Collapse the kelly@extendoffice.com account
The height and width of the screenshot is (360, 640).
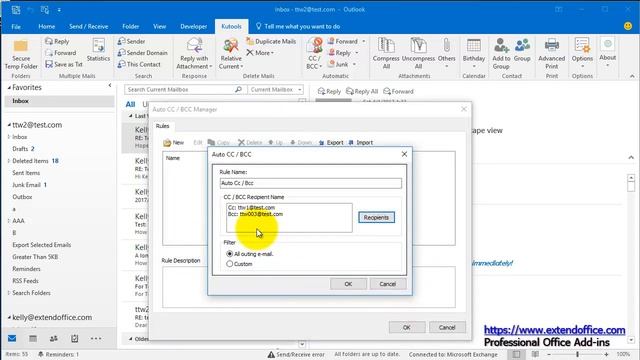click(x=9, y=317)
